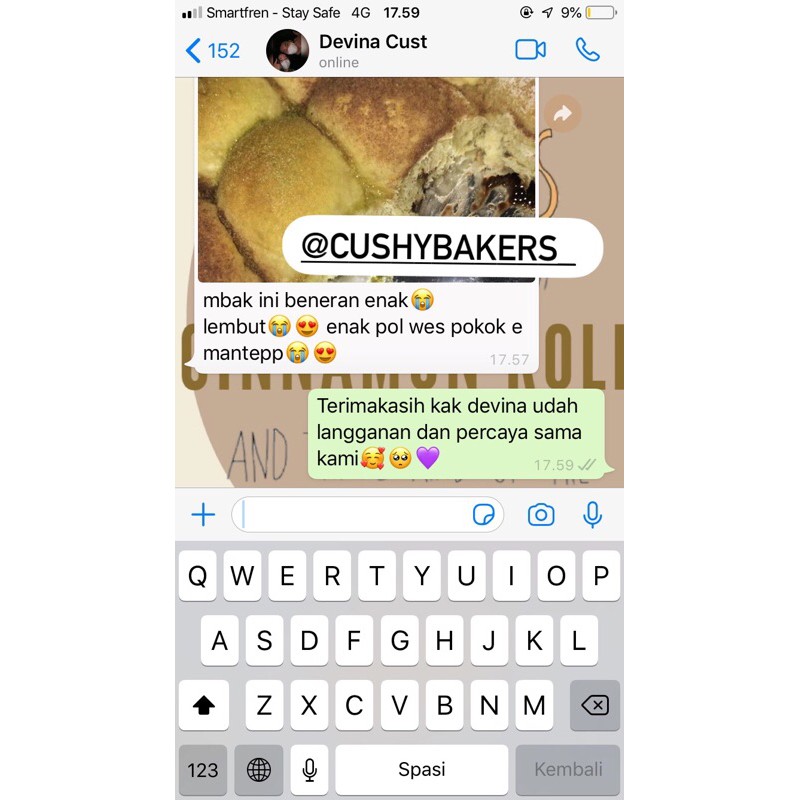This screenshot has width=800, height=800.
Task: Forward the bread photo using arrow icon
Action: point(562,113)
